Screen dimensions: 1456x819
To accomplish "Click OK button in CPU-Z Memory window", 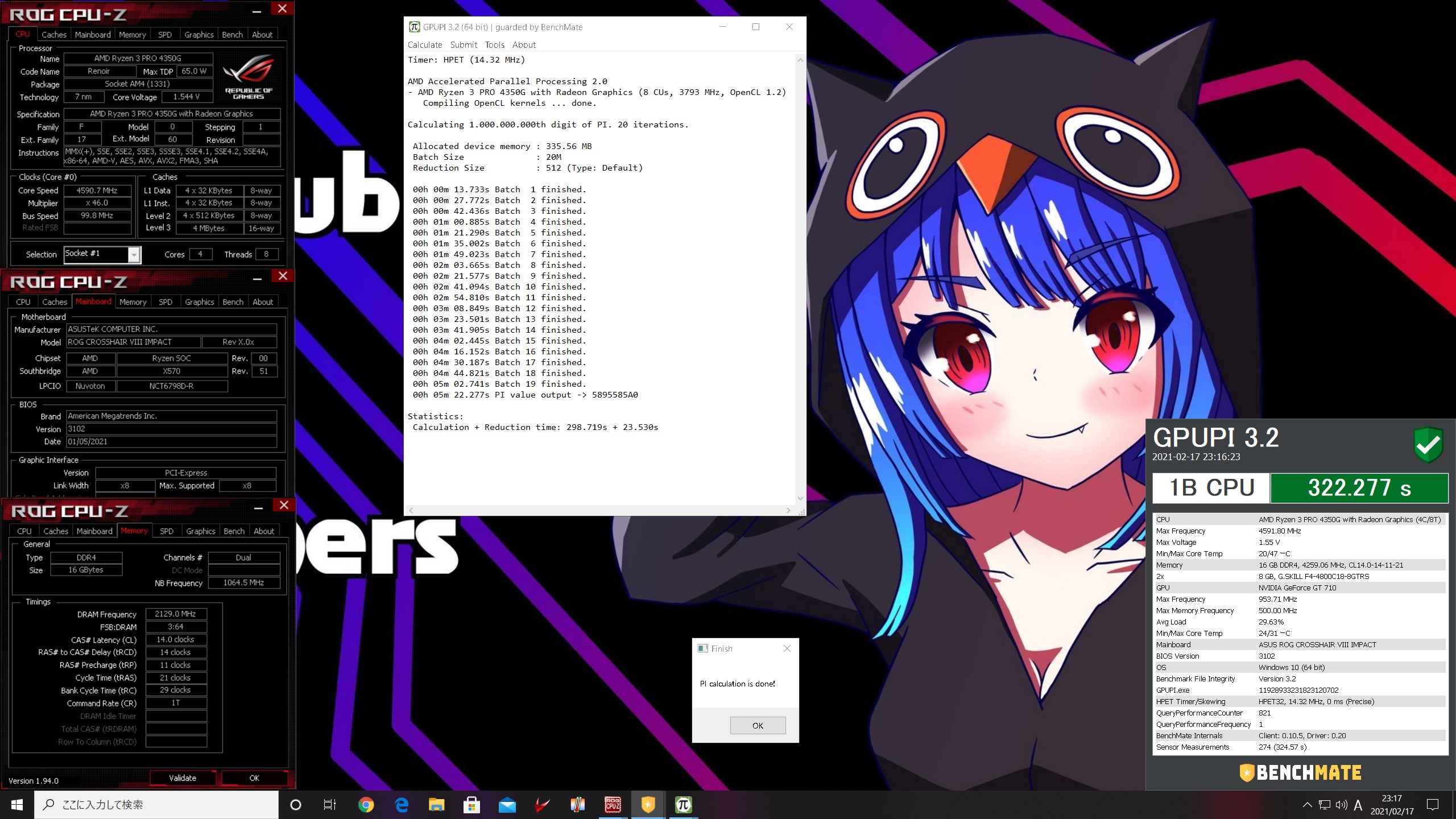I will pos(254,778).
